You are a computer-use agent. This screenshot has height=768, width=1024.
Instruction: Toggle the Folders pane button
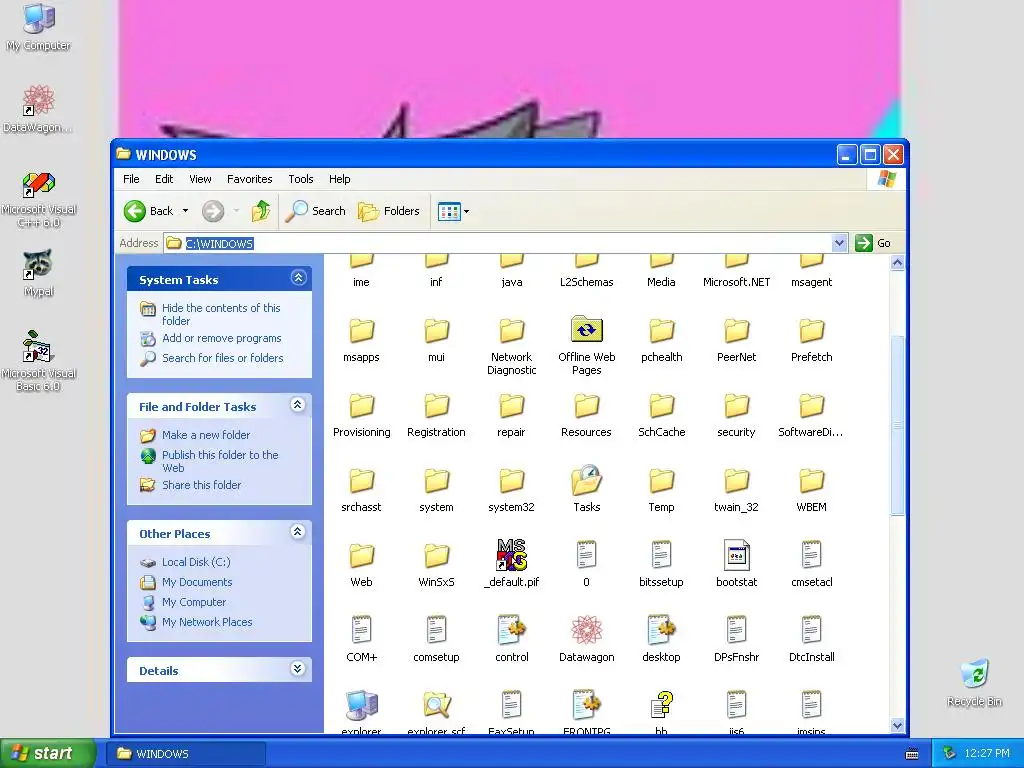[x=389, y=211]
